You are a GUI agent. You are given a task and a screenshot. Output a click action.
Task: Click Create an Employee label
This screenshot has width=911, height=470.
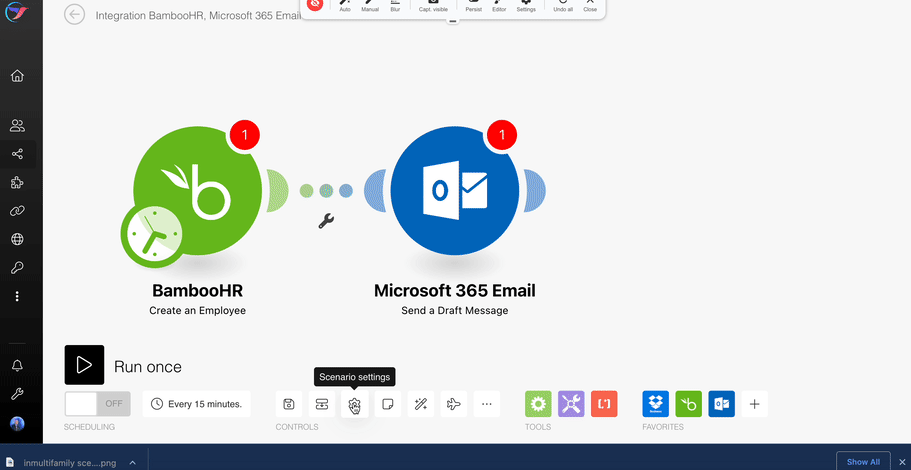[x=198, y=311]
